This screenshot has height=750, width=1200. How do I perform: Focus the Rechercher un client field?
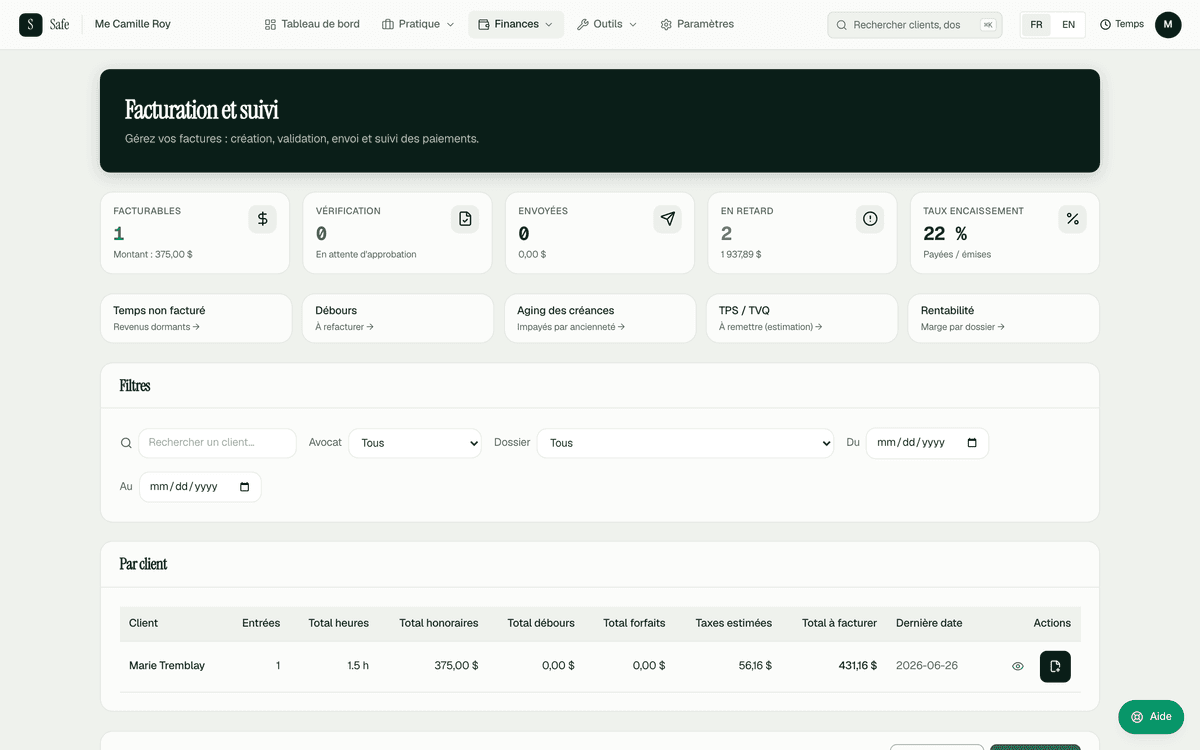coord(217,443)
